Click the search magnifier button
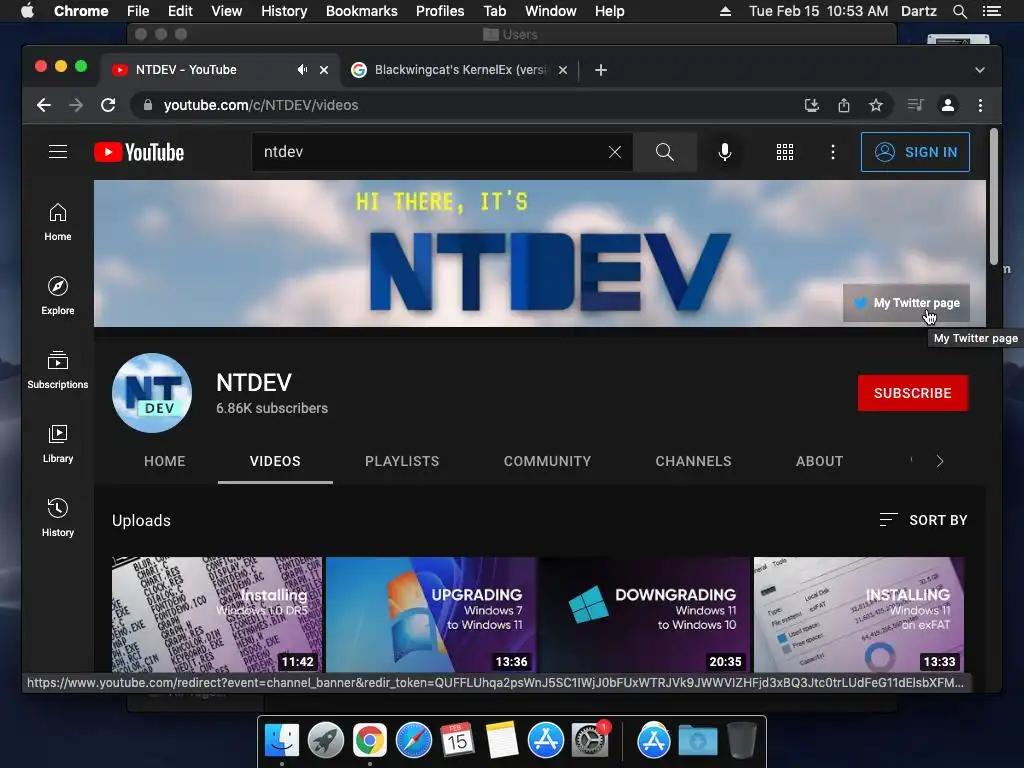This screenshot has width=1024, height=768. [665, 152]
